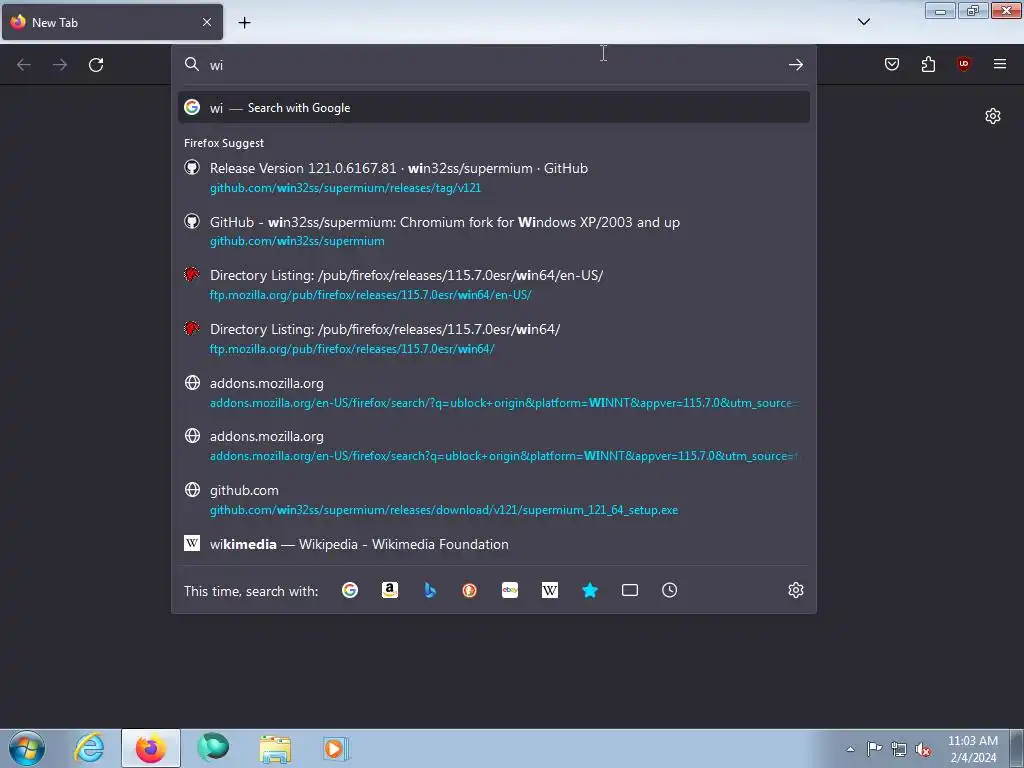
Task: Reload the page with the refresh button
Action: [x=96, y=65]
